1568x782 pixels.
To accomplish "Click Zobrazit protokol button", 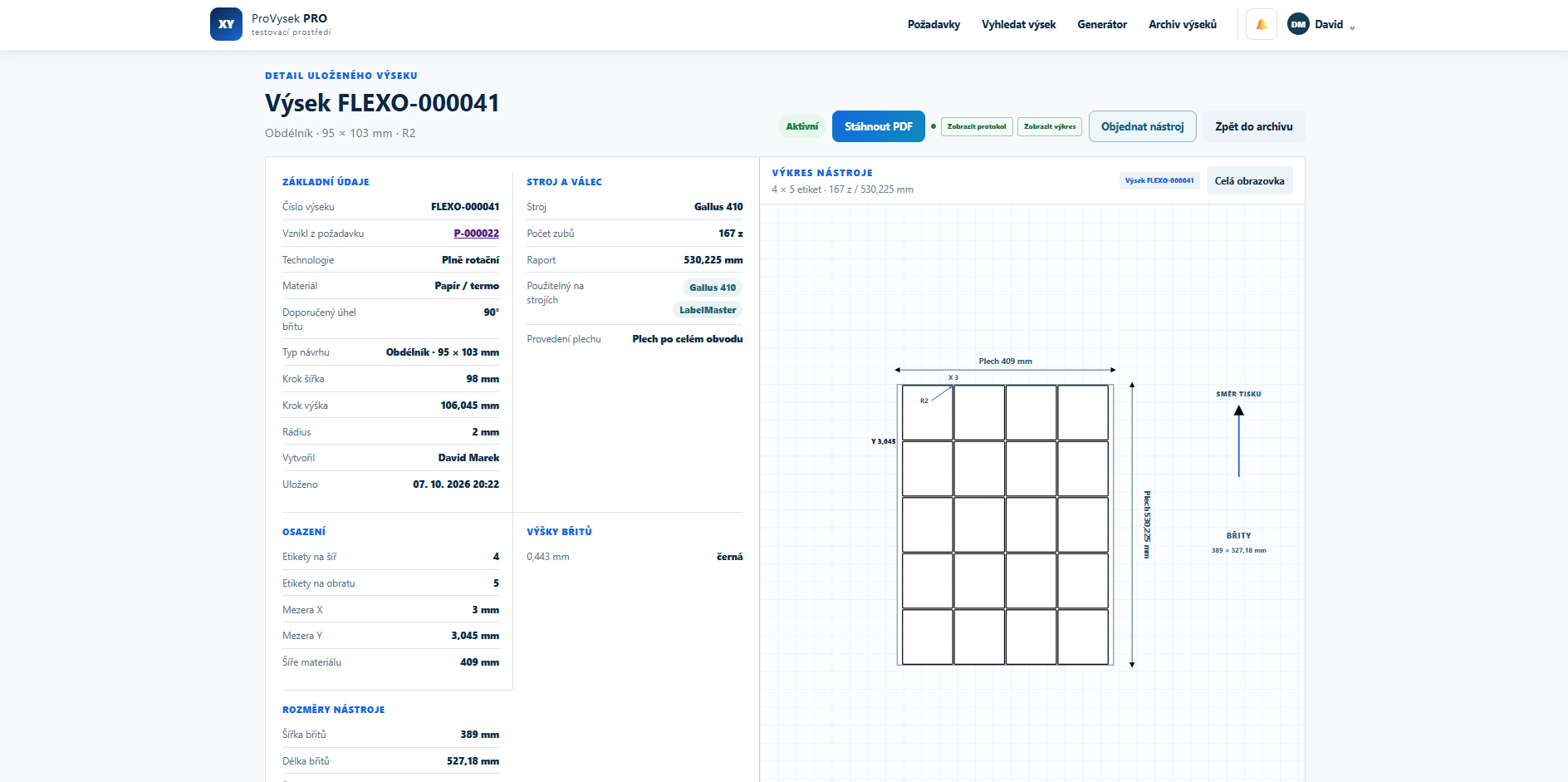I will pos(977,126).
